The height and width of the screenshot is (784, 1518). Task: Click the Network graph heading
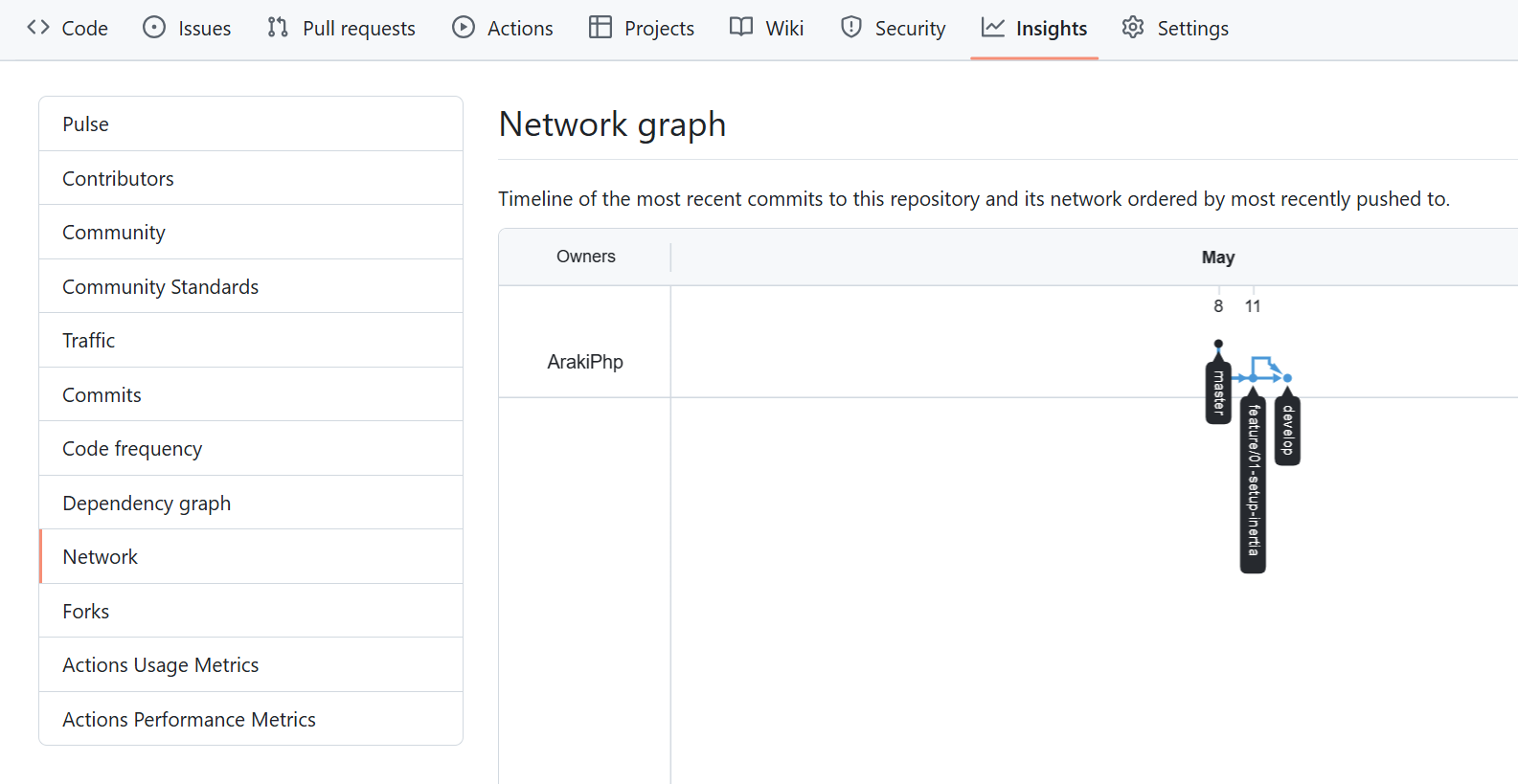613,125
